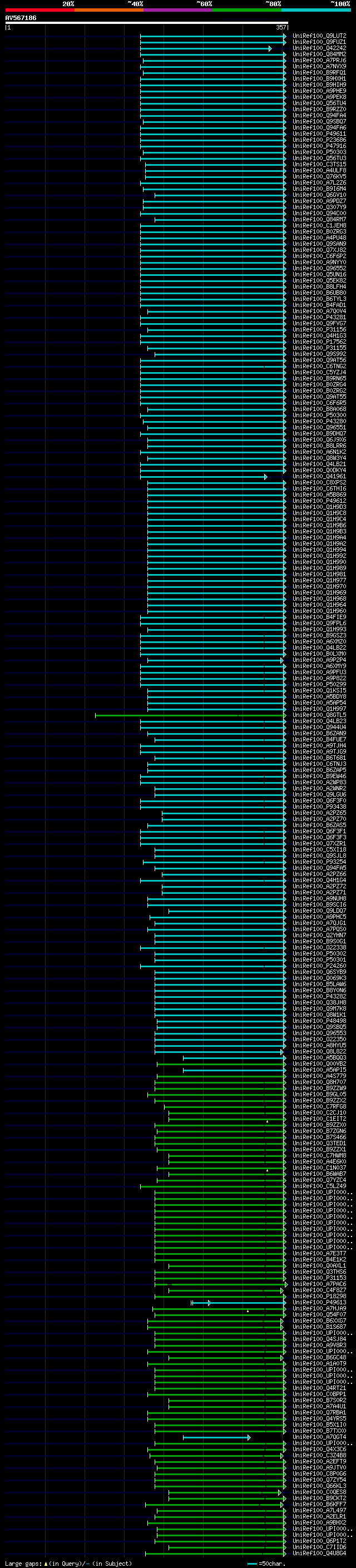
Task: Open hit UniRef100_B4FUE7
Action: (319, 740)
